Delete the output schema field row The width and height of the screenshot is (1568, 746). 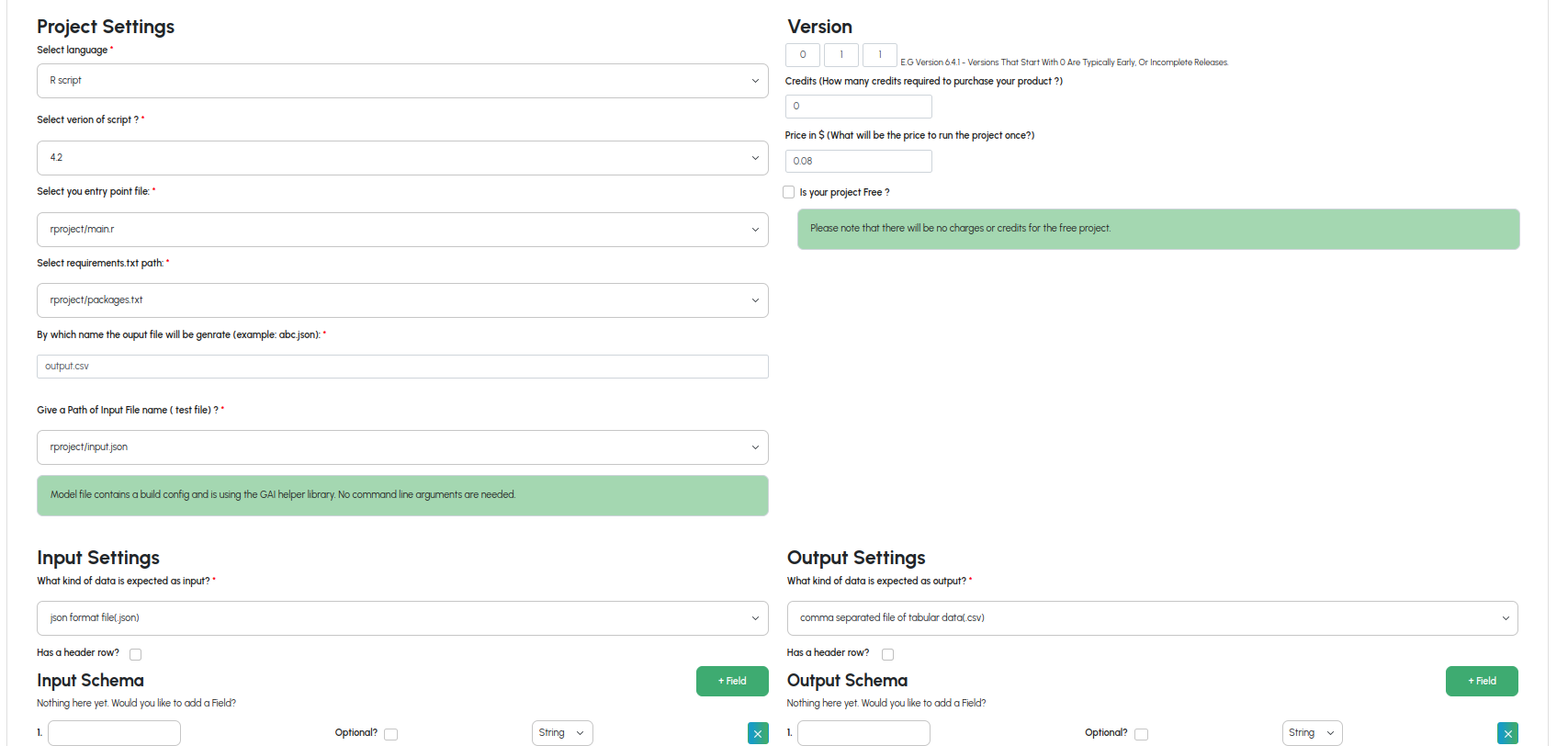(1507, 733)
